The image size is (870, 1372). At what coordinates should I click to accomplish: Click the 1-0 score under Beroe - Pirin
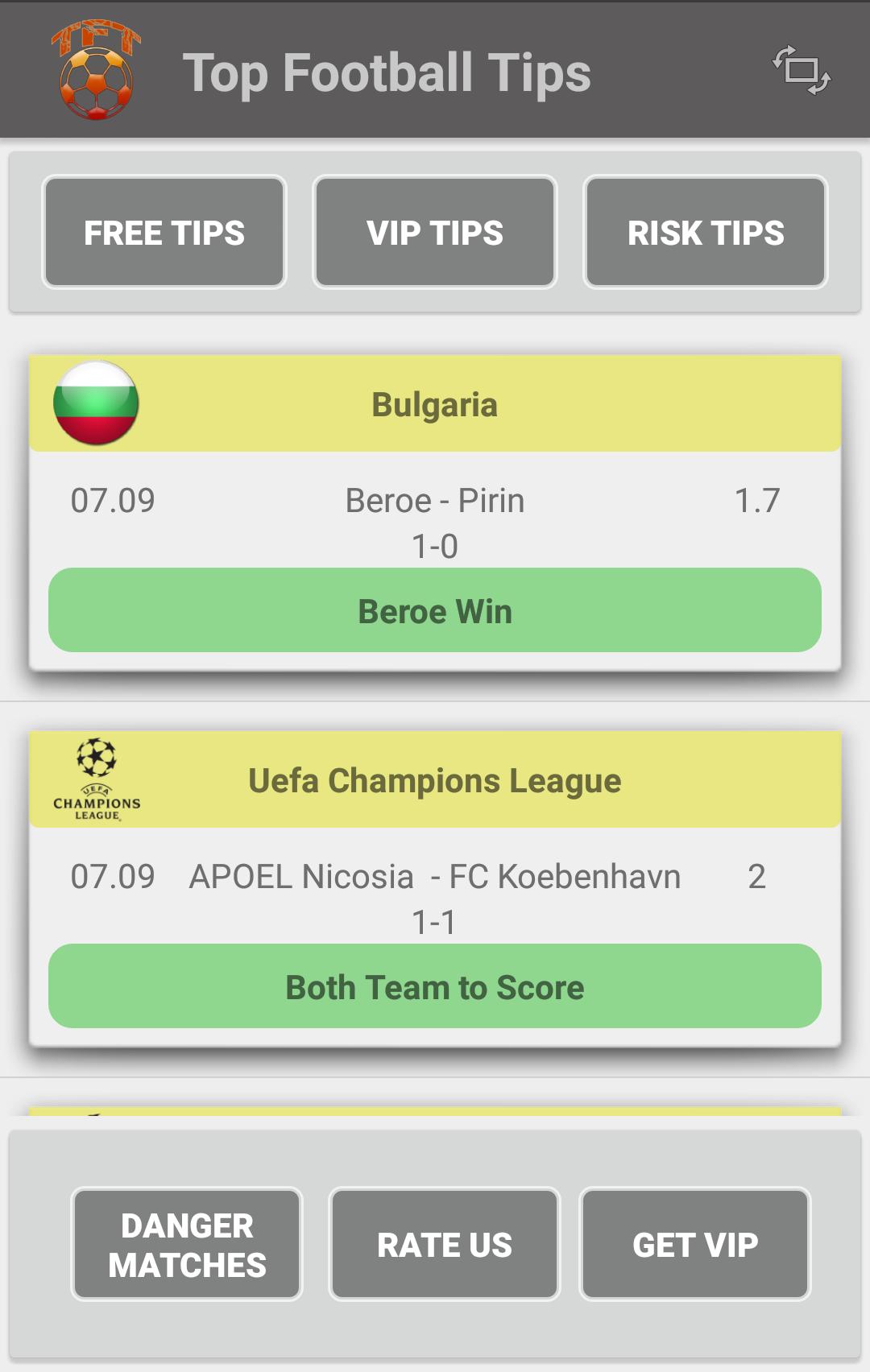coord(435,547)
